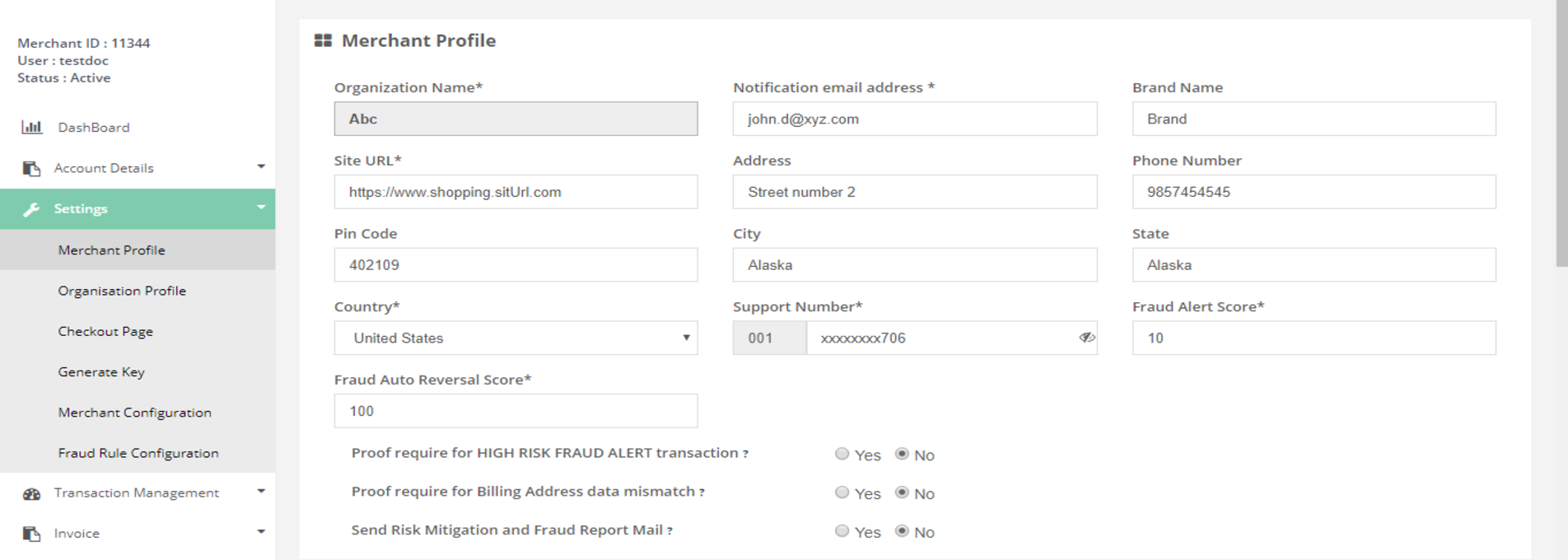The image size is (1568, 560).
Task: Select Yes for Billing Address data mismatch
Action: pyautogui.click(x=842, y=492)
